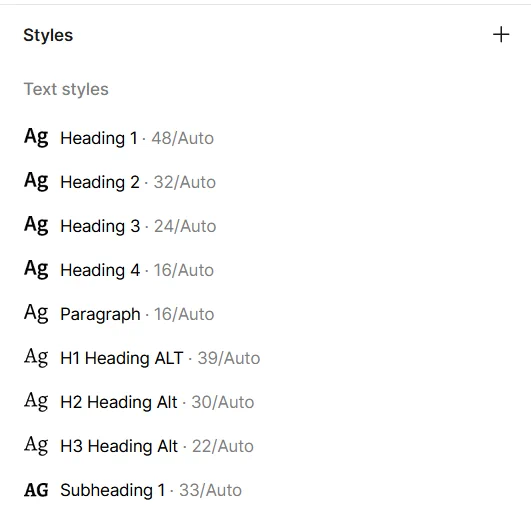Click the AG preview for Subheading 1
531x517 pixels.
(x=36, y=490)
